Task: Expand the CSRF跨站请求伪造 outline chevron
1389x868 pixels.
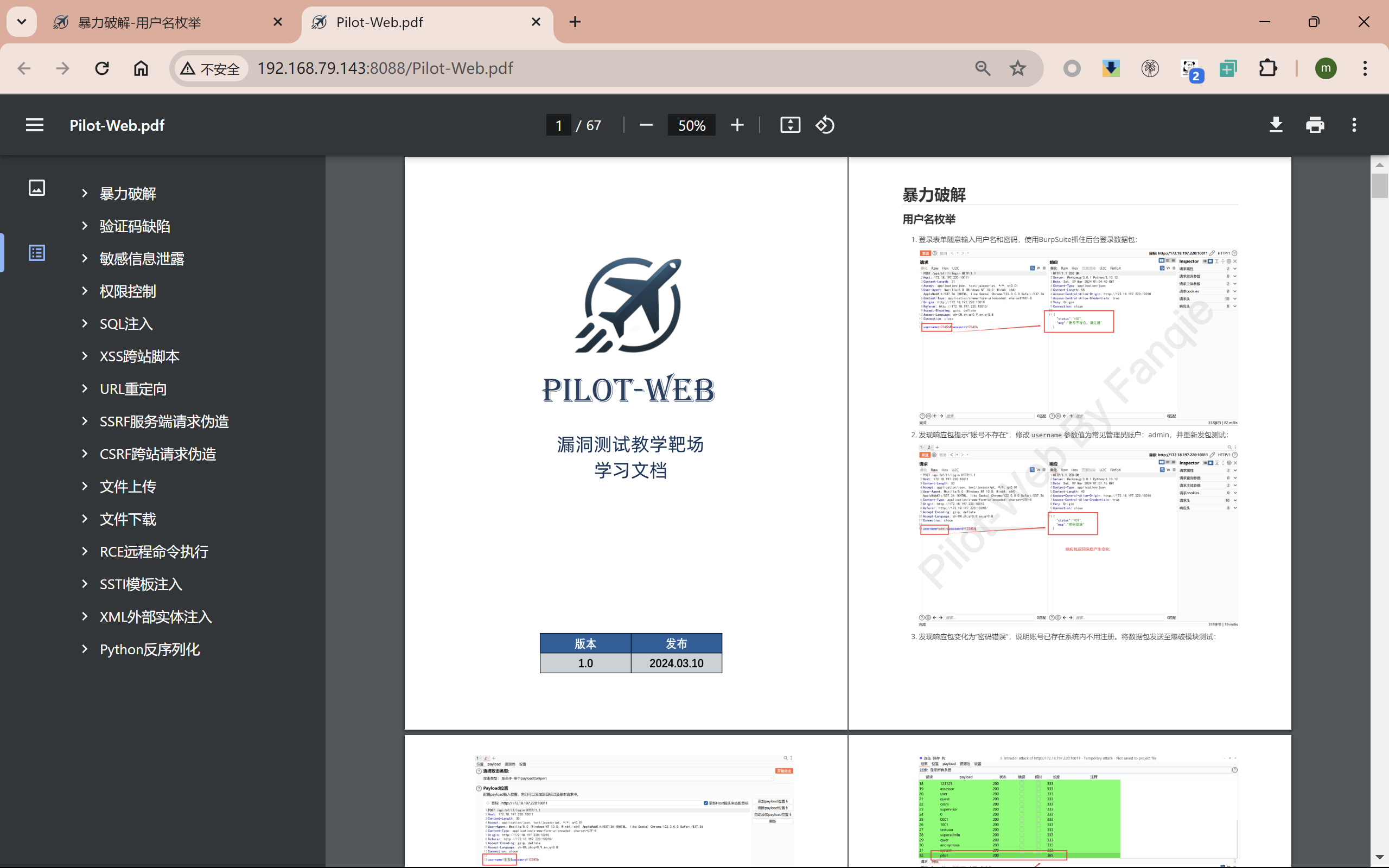Action: tap(85, 454)
